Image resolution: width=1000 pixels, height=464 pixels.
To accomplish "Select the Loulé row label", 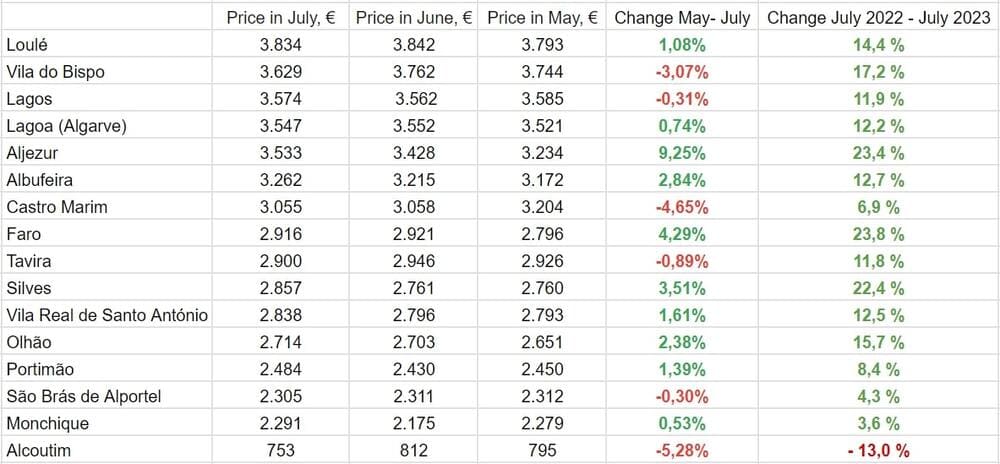I will (x=27, y=45).
